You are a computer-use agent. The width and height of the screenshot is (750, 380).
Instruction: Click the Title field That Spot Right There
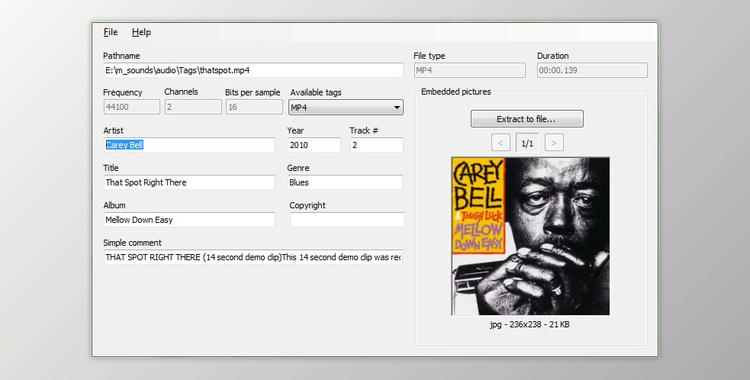pos(189,182)
